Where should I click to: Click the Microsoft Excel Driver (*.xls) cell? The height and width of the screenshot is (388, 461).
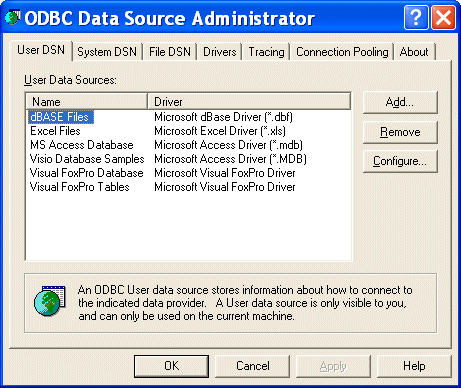coord(220,131)
